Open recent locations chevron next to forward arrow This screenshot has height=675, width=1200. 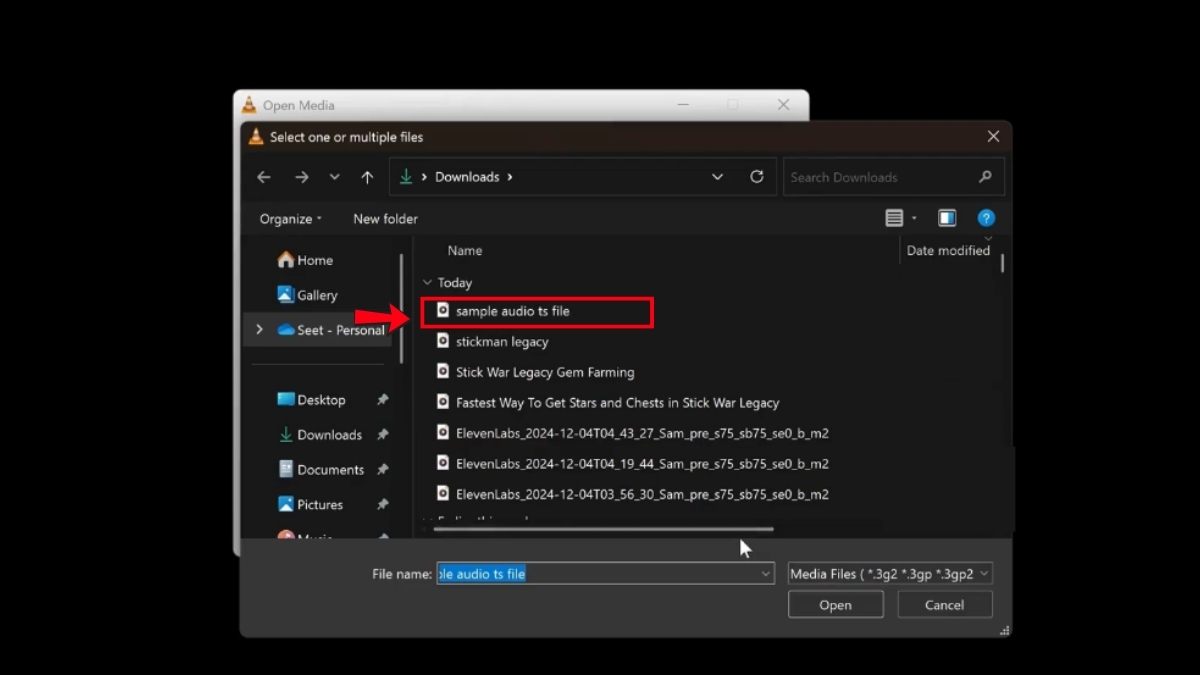point(334,177)
